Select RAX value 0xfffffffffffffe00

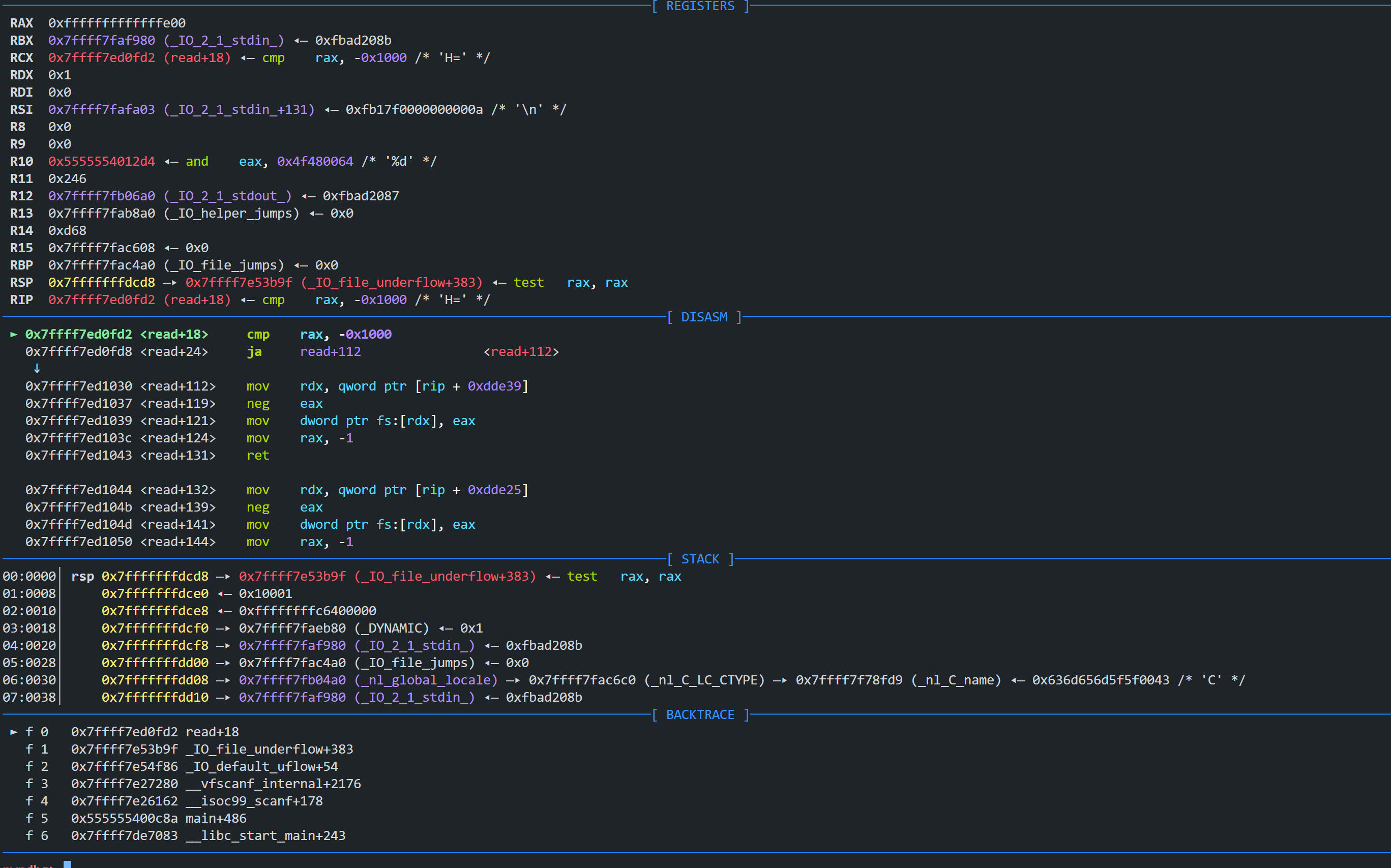click(116, 23)
